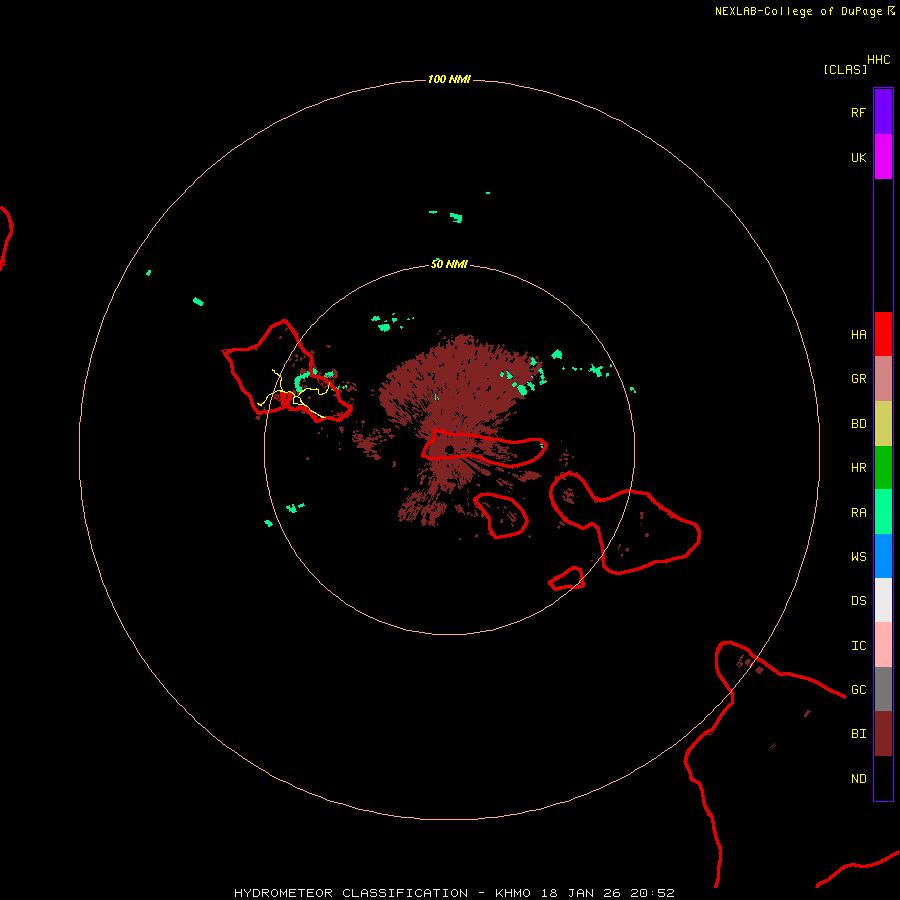900x900 pixels.
Task: Select the HA legend label text
Action: pos(858,334)
